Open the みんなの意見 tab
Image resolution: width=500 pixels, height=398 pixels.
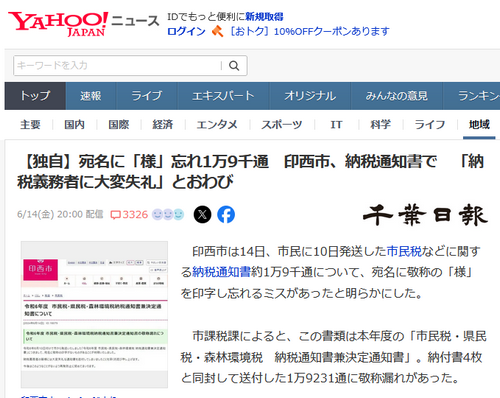click(x=397, y=96)
